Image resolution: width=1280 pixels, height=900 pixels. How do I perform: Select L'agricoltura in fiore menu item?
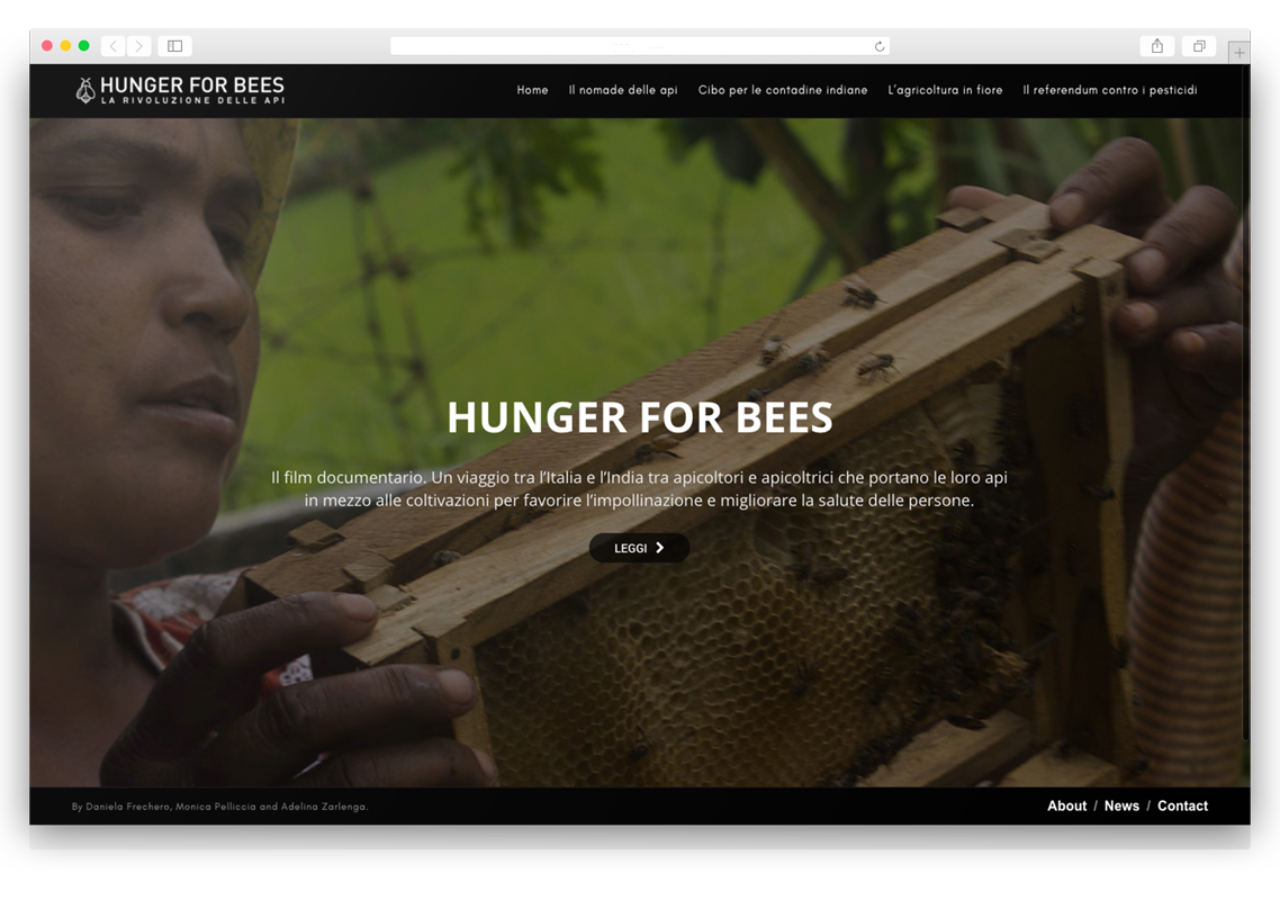tap(945, 90)
